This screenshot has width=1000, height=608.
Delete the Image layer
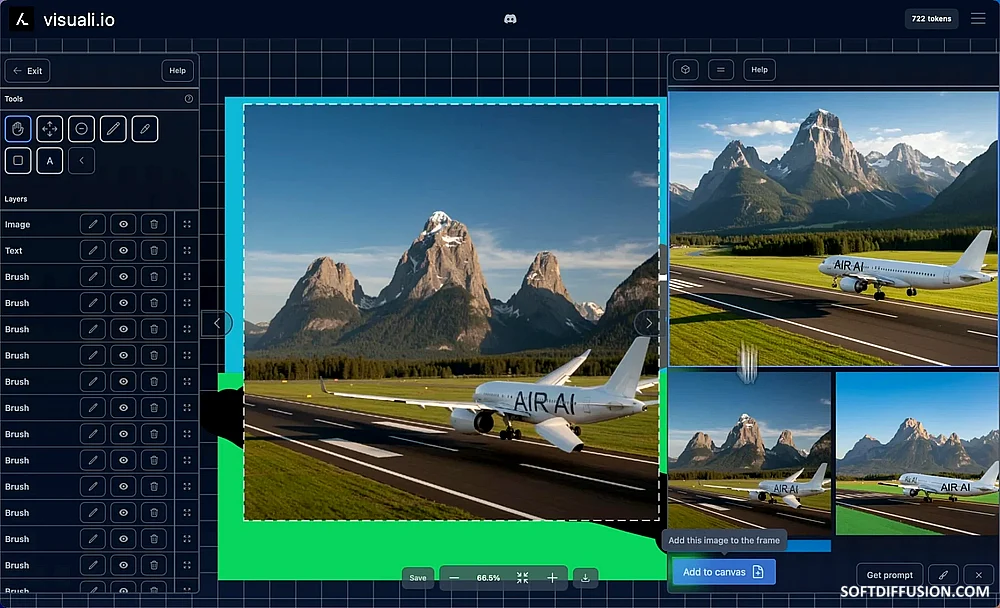pyautogui.click(x=154, y=225)
